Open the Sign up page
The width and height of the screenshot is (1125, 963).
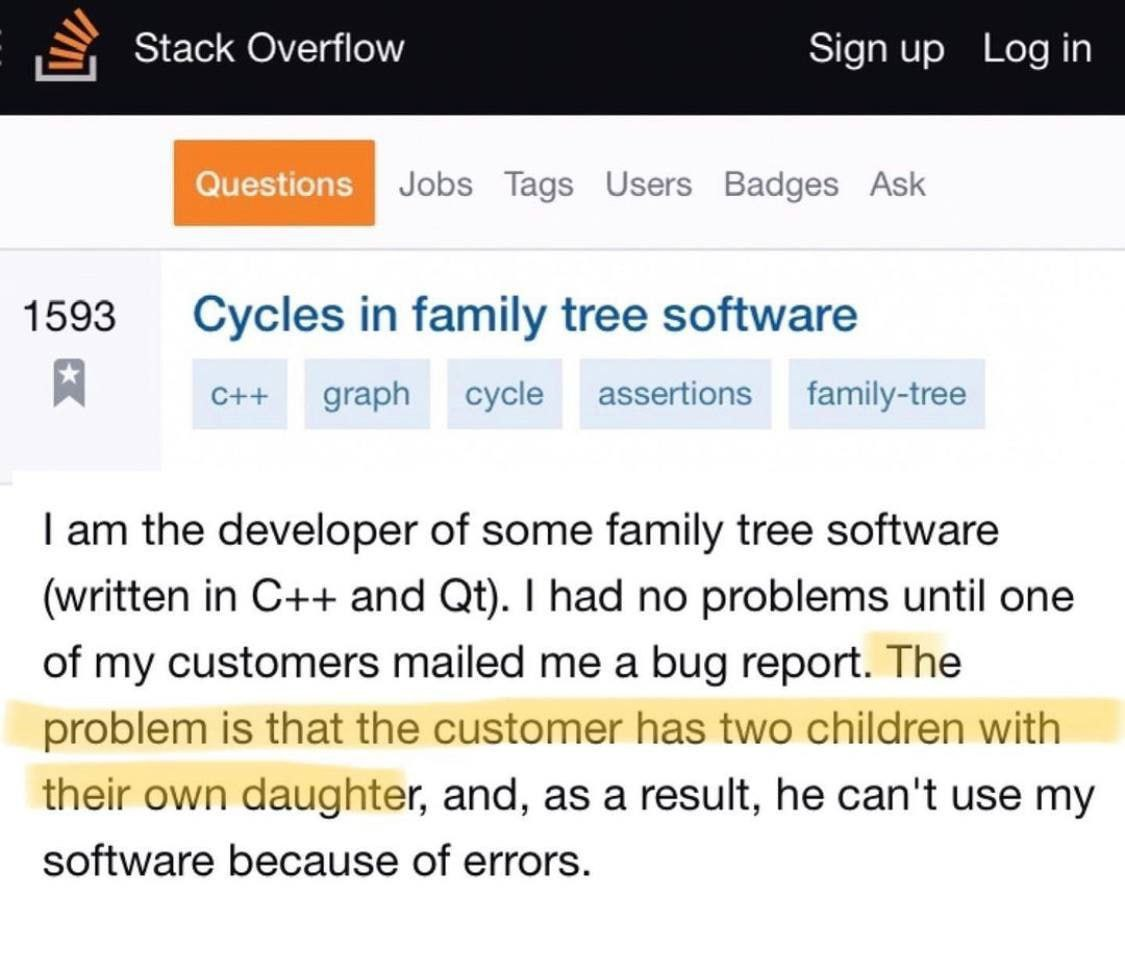click(876, 49)
